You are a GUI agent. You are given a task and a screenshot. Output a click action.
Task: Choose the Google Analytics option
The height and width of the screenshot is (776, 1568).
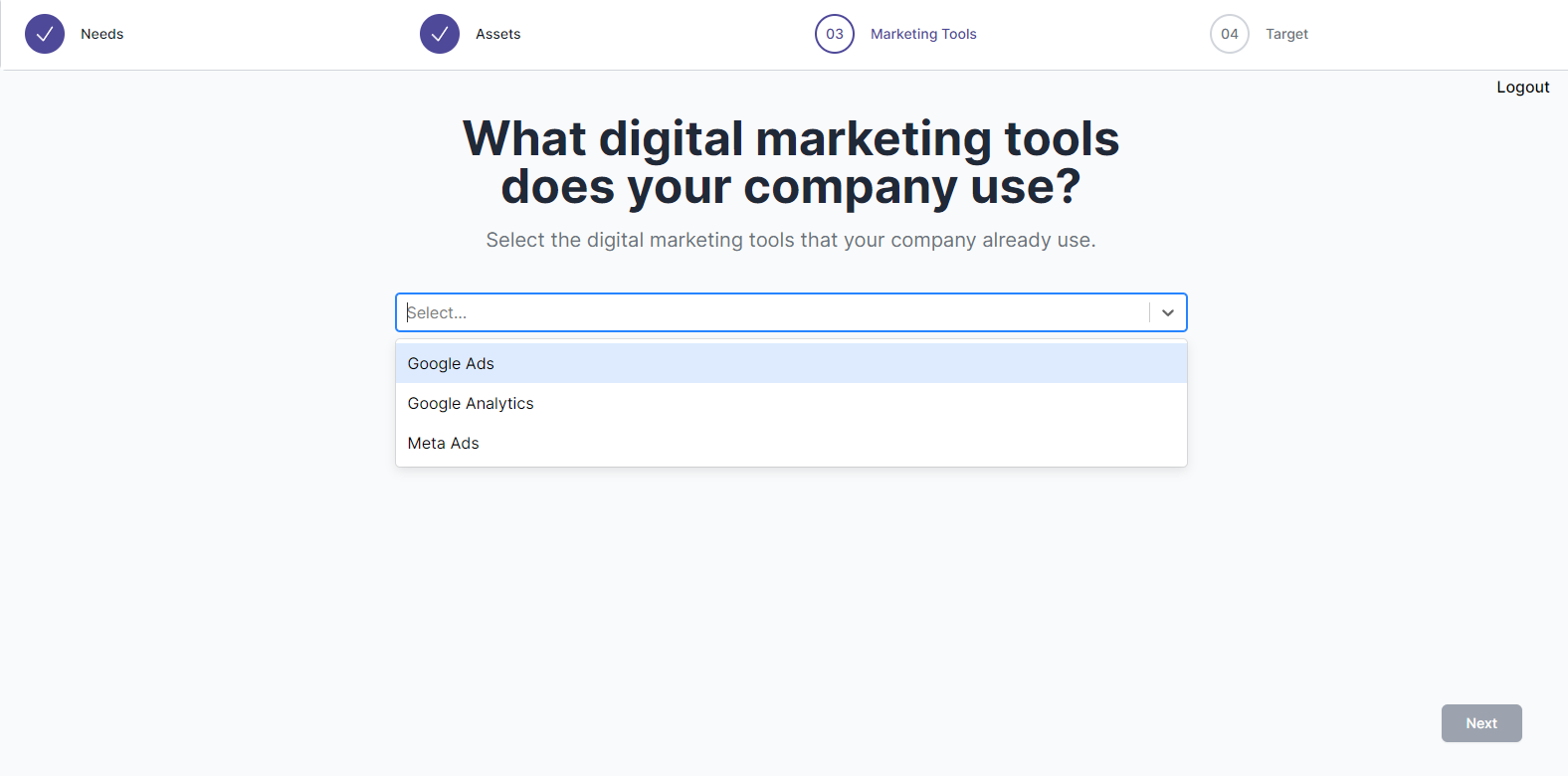tap(471, 404)
